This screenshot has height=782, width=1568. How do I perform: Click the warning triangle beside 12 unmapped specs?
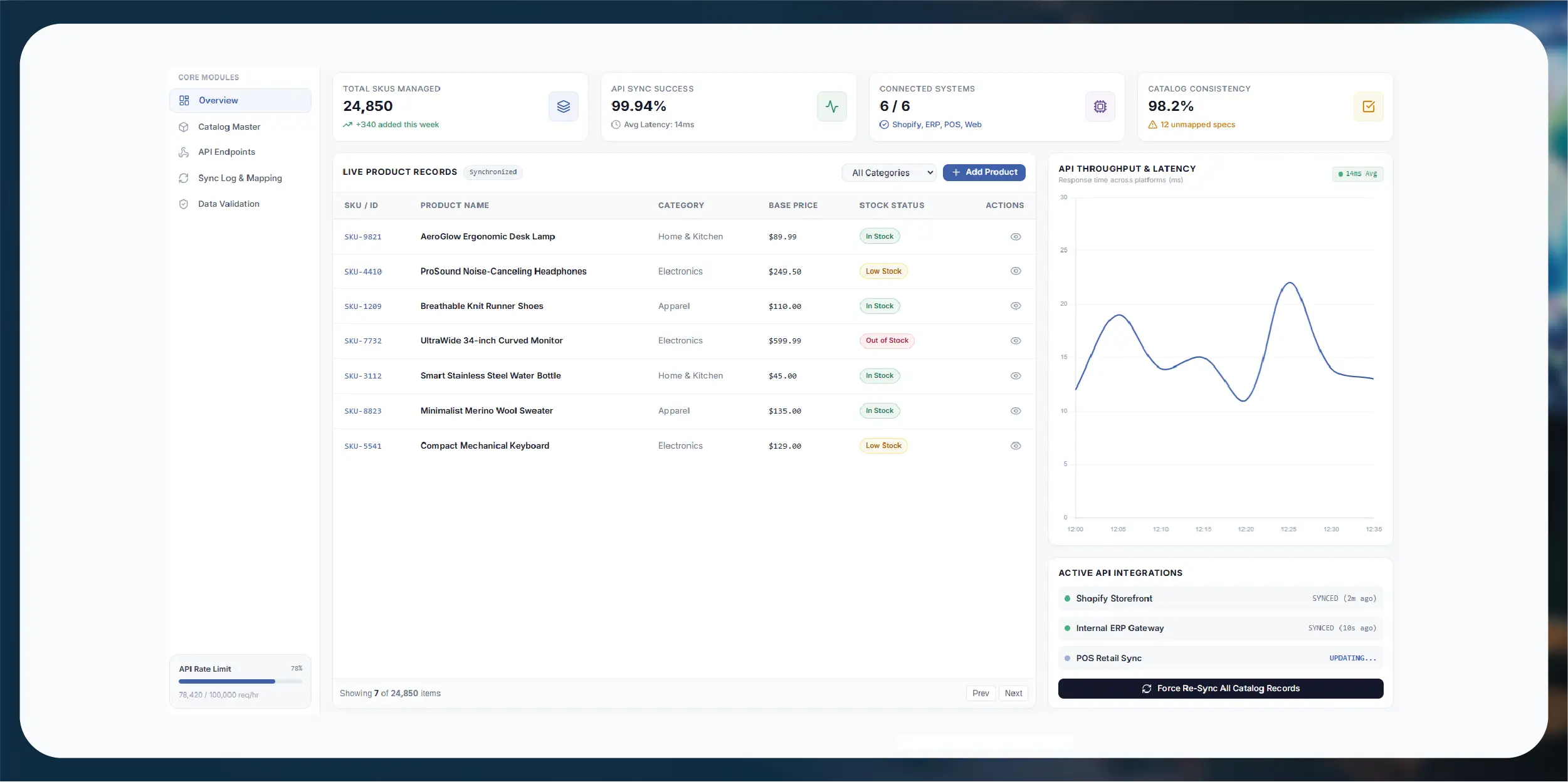[1153, 125]
